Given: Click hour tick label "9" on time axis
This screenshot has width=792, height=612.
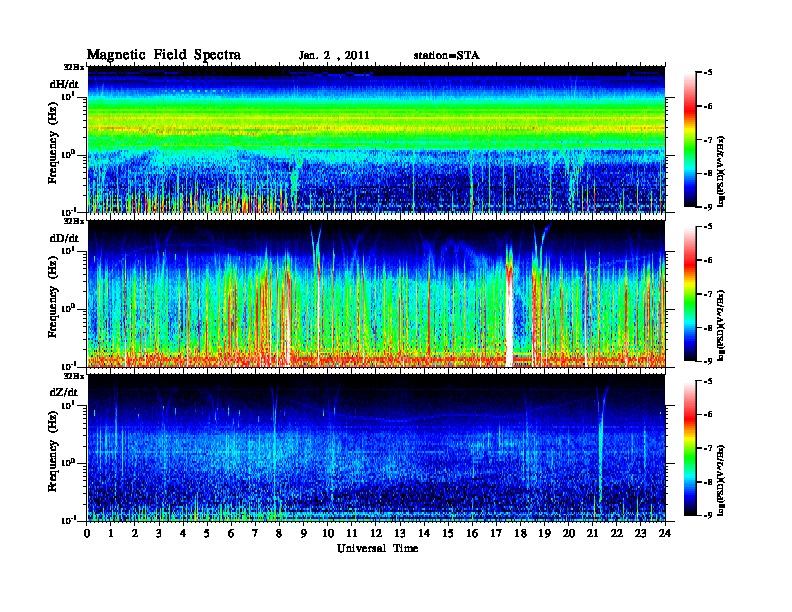Looking at the screenshot, I should 304,533.
